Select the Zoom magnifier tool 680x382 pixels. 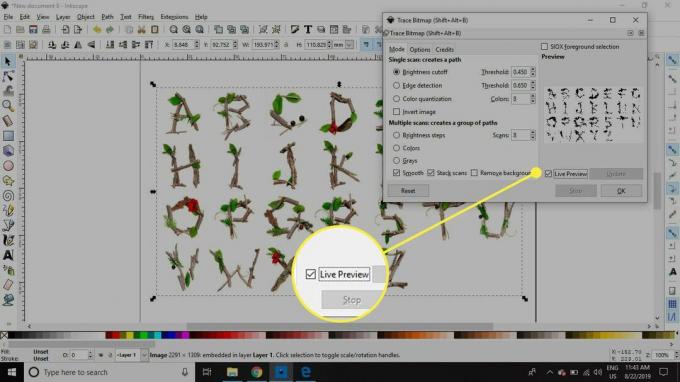tap(8, 105)
